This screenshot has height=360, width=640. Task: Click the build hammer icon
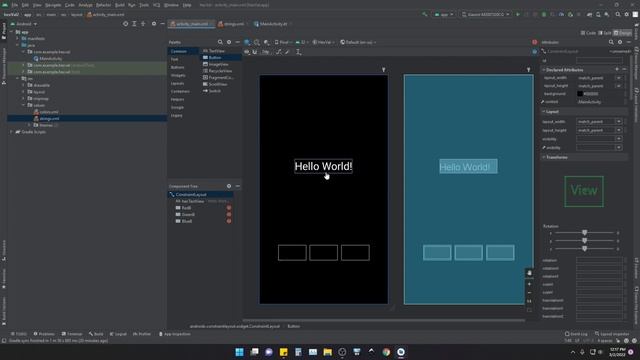[425, 14]
